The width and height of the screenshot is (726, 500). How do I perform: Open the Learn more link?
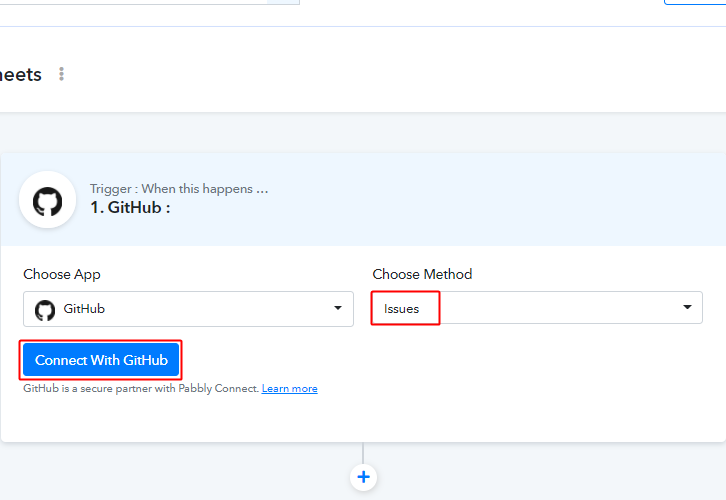(289, 388)
